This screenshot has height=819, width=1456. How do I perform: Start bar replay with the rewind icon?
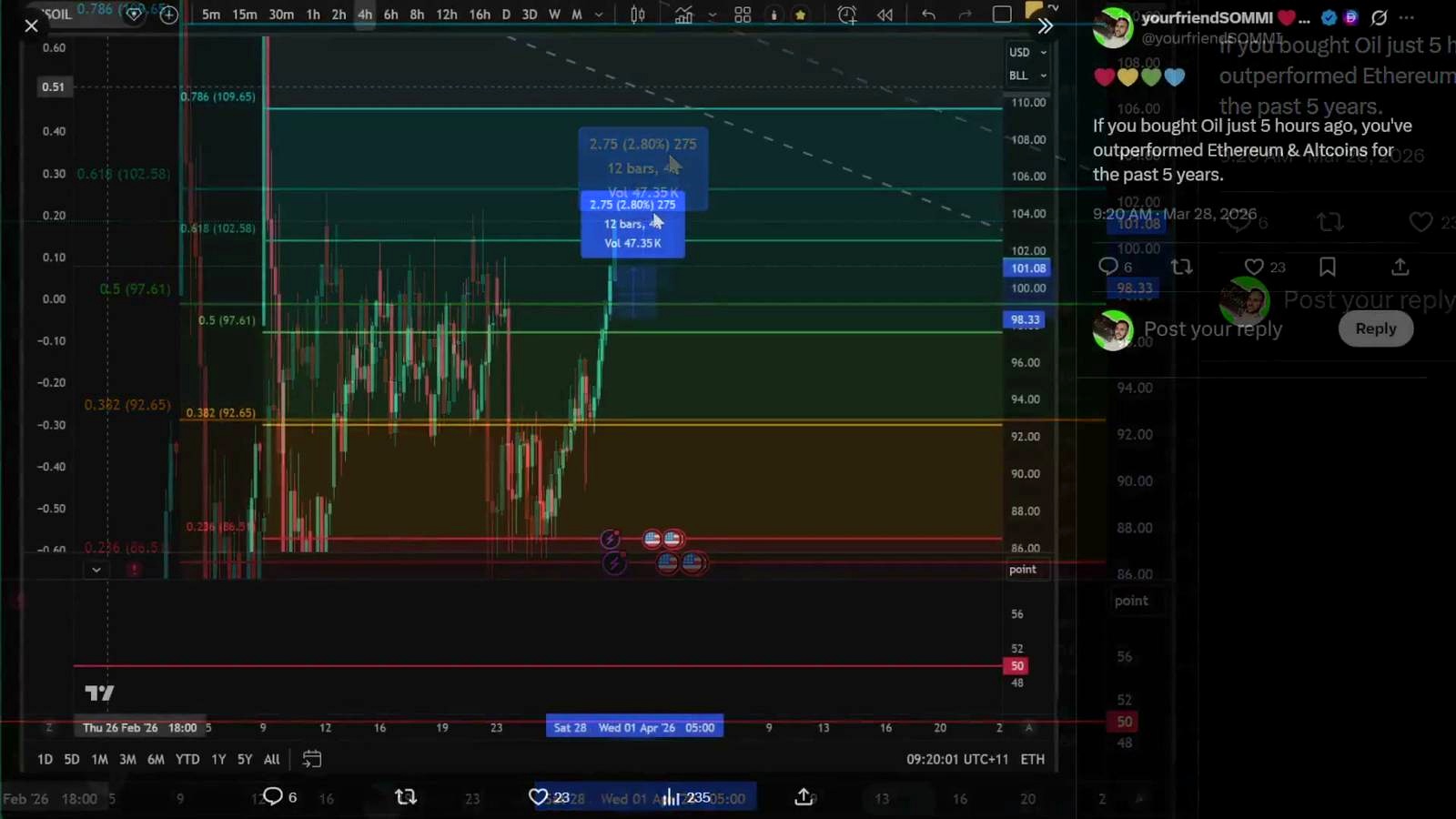885,15
